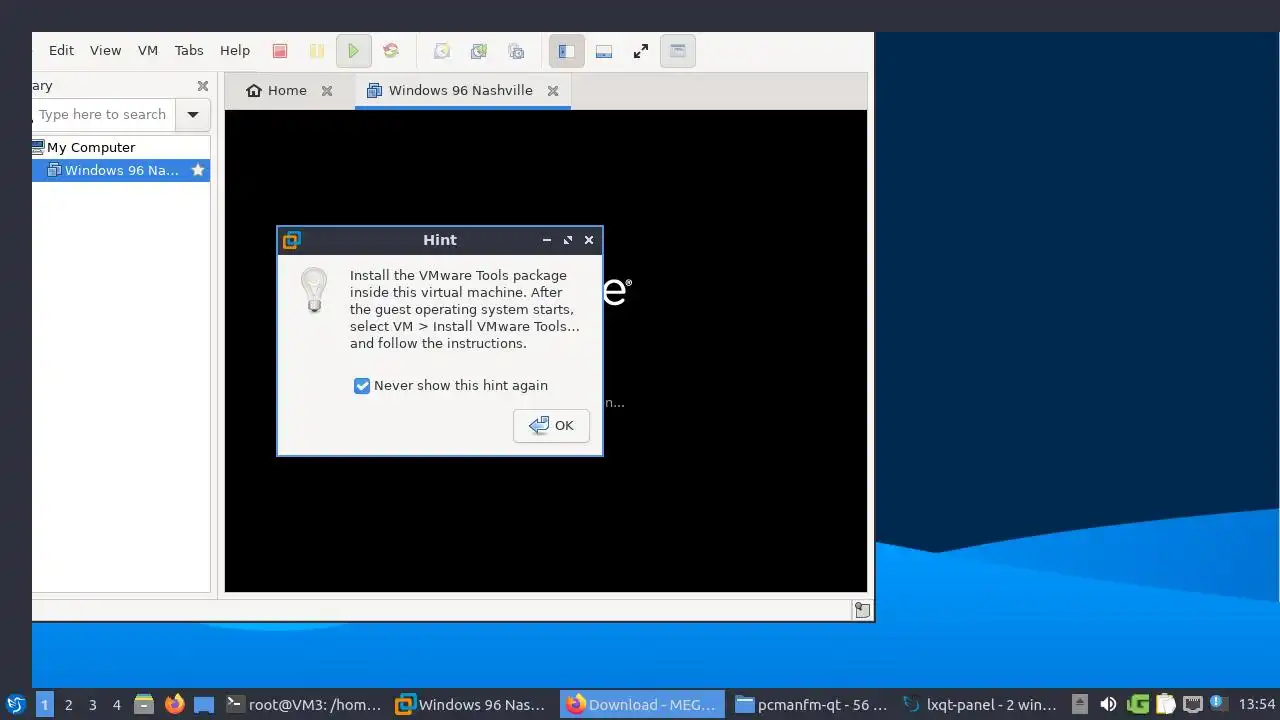Open the Edit menu
1280x720 pixels.
(x=61, y=50)
